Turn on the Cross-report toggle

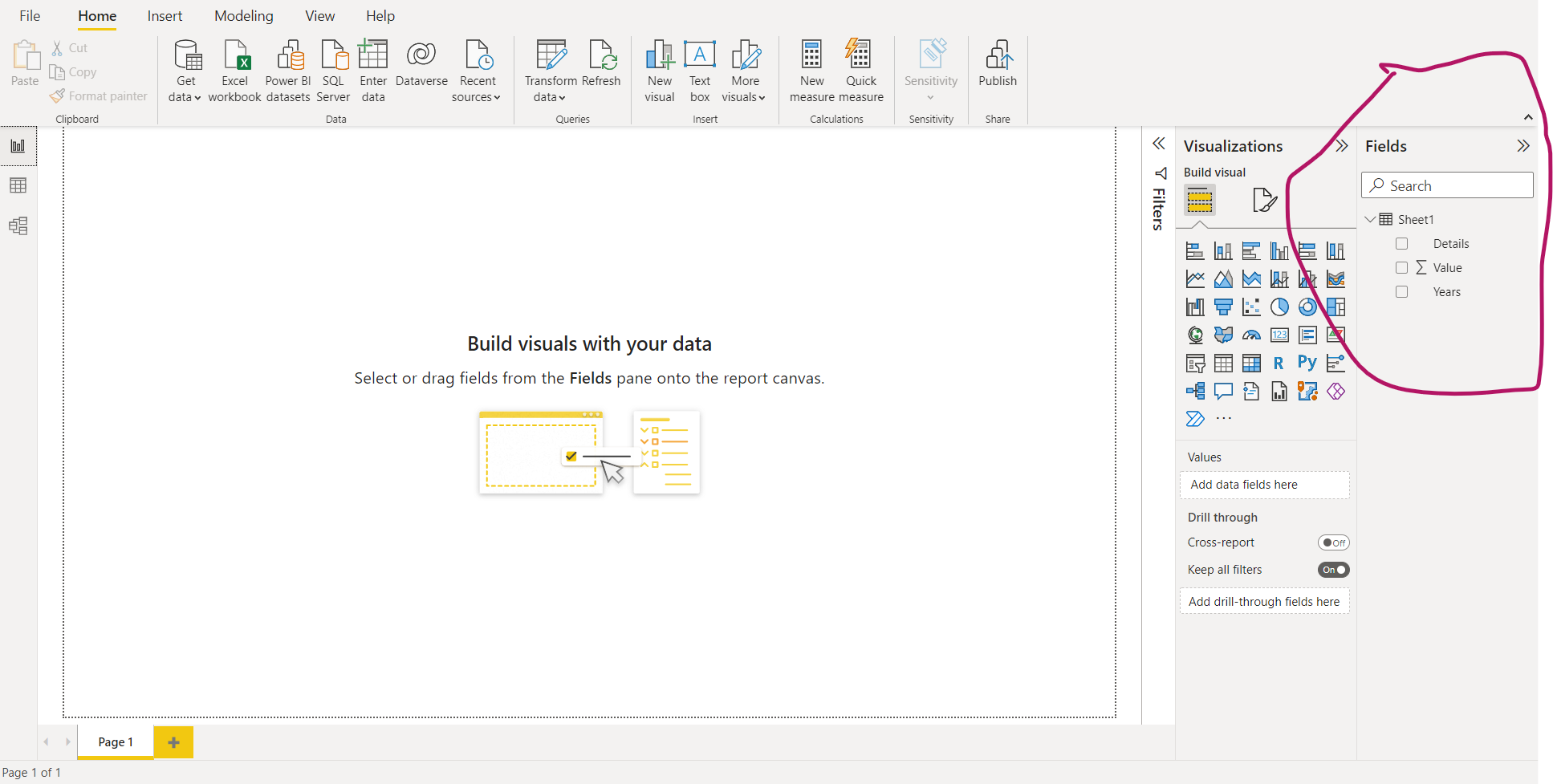[x=1333, y=542]
